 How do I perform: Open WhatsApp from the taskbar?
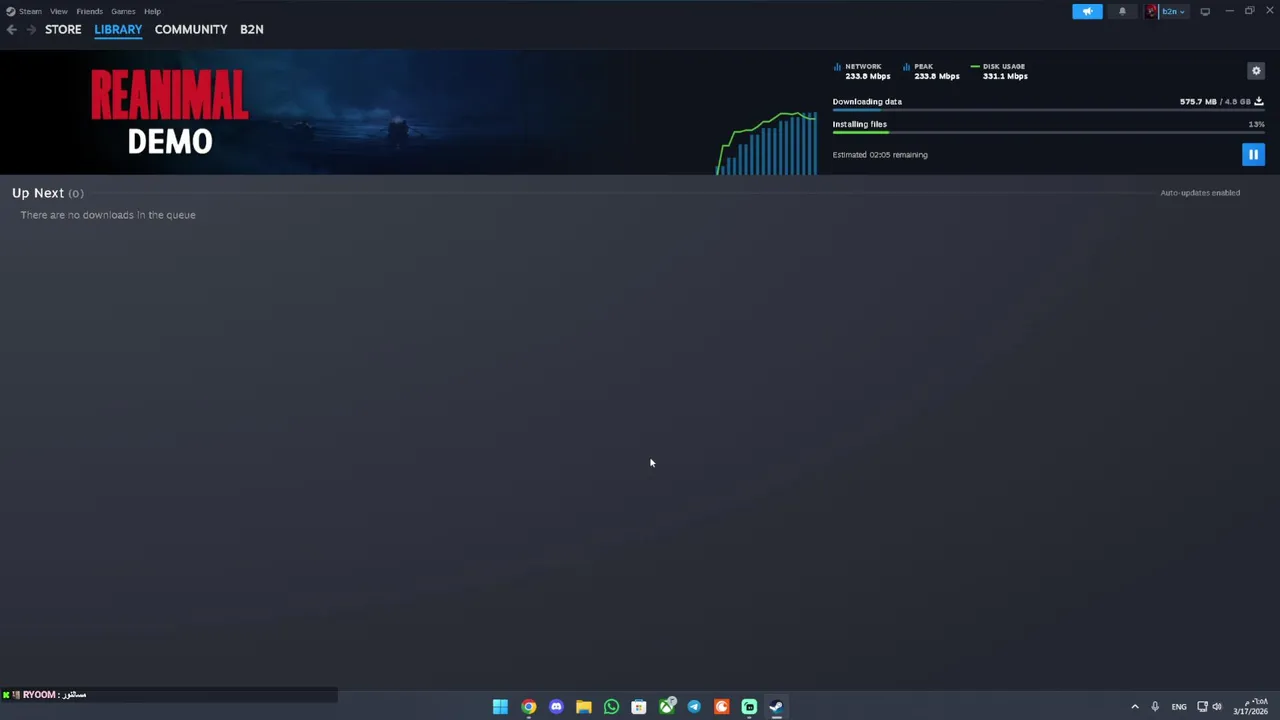[x=611, y=707]
